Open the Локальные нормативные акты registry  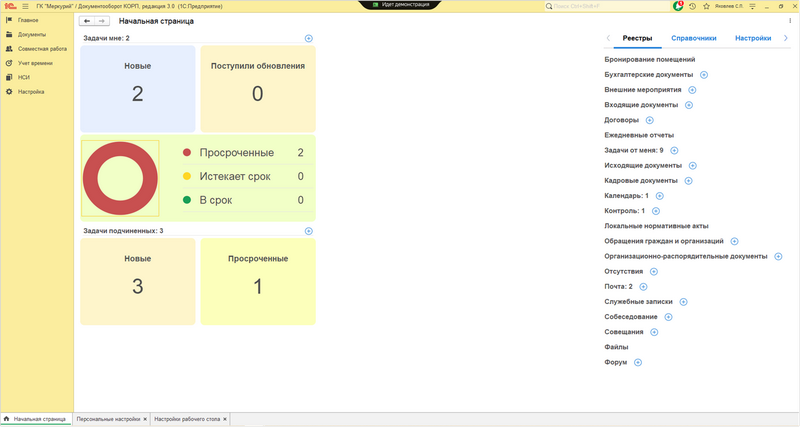point(656,226)
